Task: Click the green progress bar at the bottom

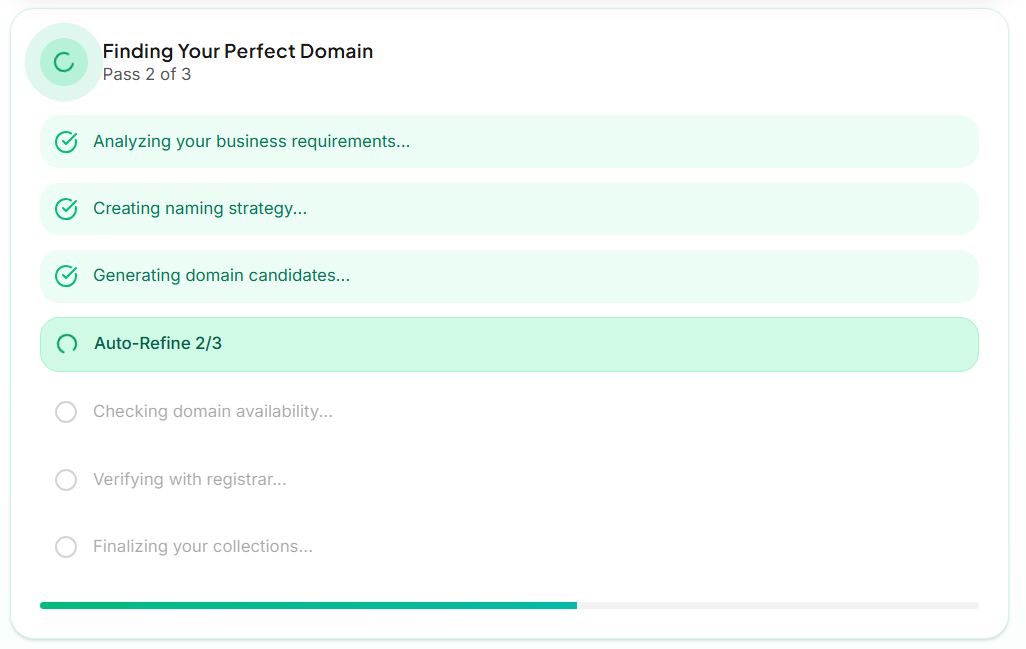Action: 308,606
